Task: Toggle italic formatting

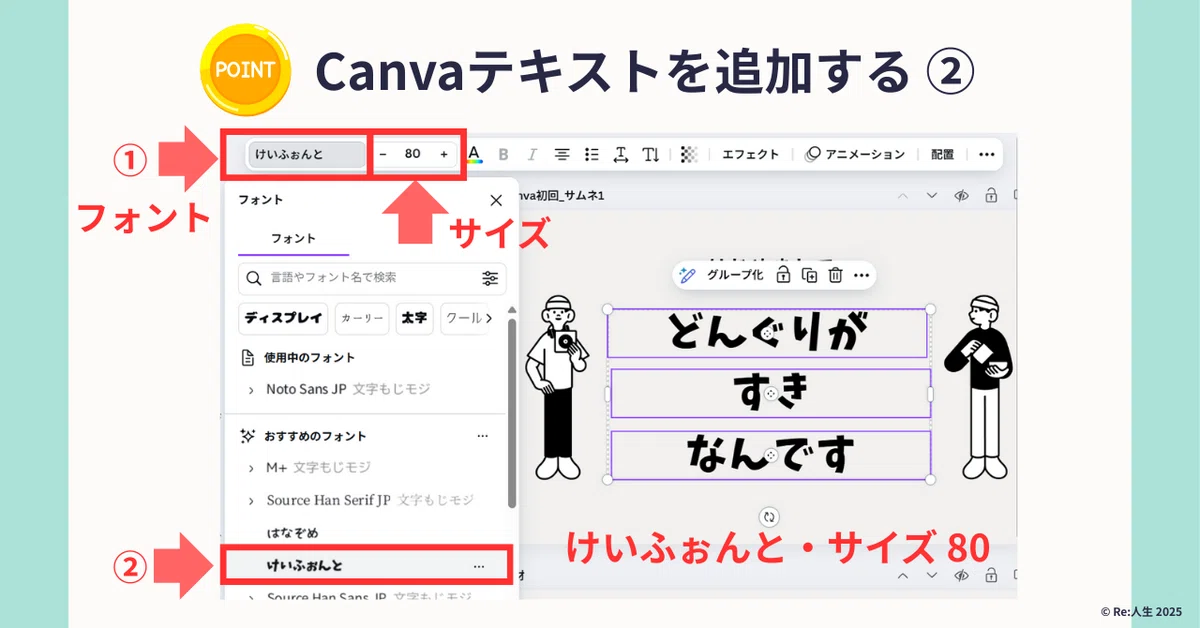Action: point(532,154)
